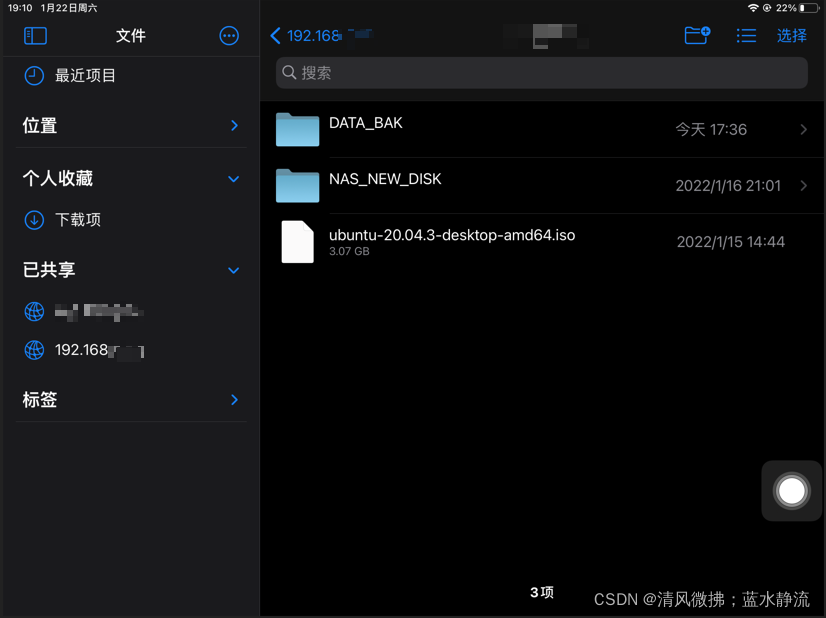The image size is (826, 618).
Task: Open the blurred shared server globe icon
Action: pos(34,311)
